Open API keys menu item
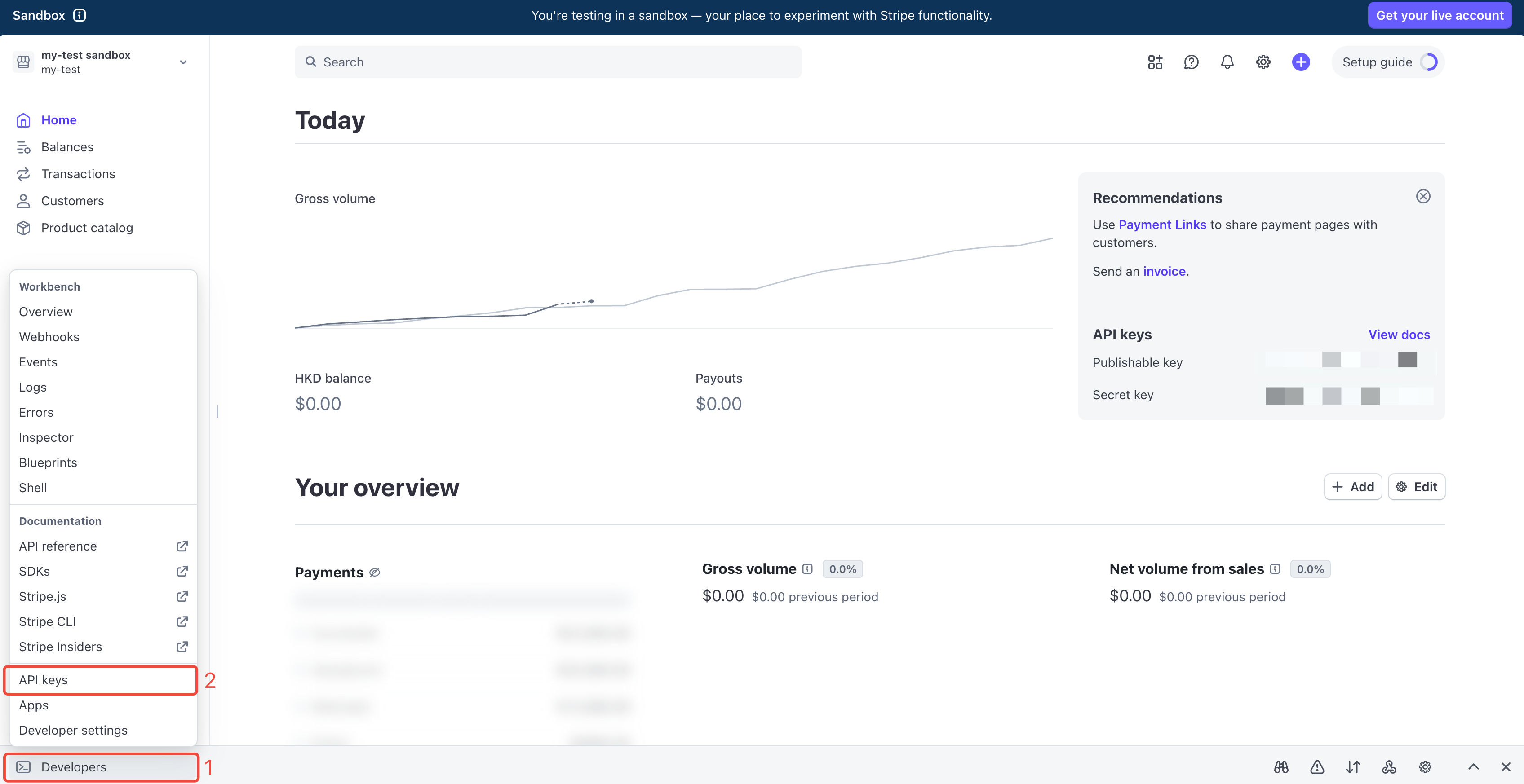 point(43,680)
